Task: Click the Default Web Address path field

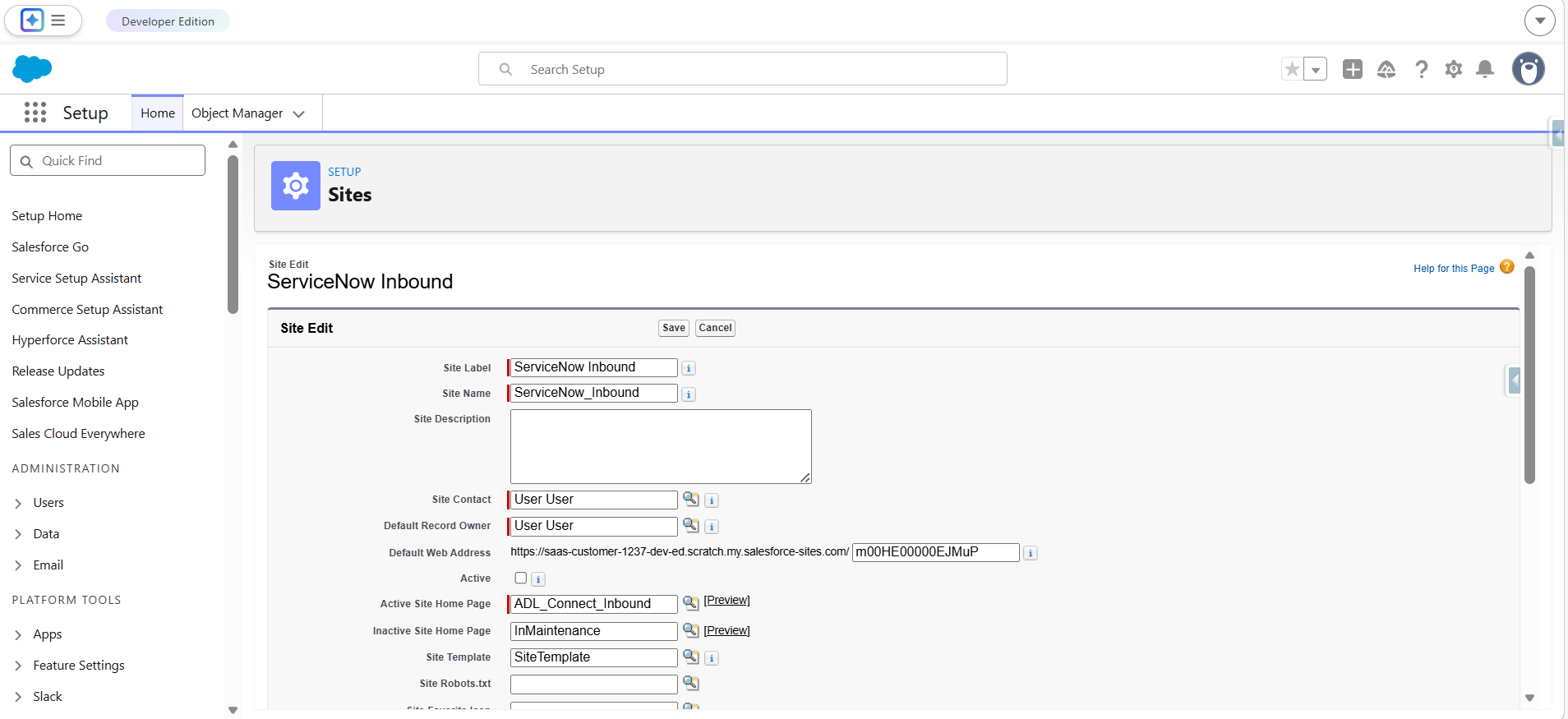Action: point(936,552)
